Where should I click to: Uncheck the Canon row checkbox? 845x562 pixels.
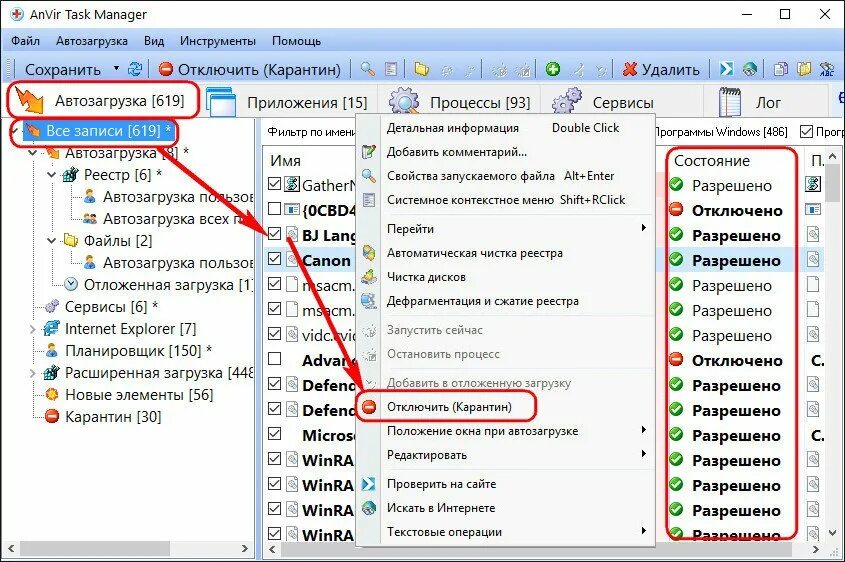[x=274, y=259]
